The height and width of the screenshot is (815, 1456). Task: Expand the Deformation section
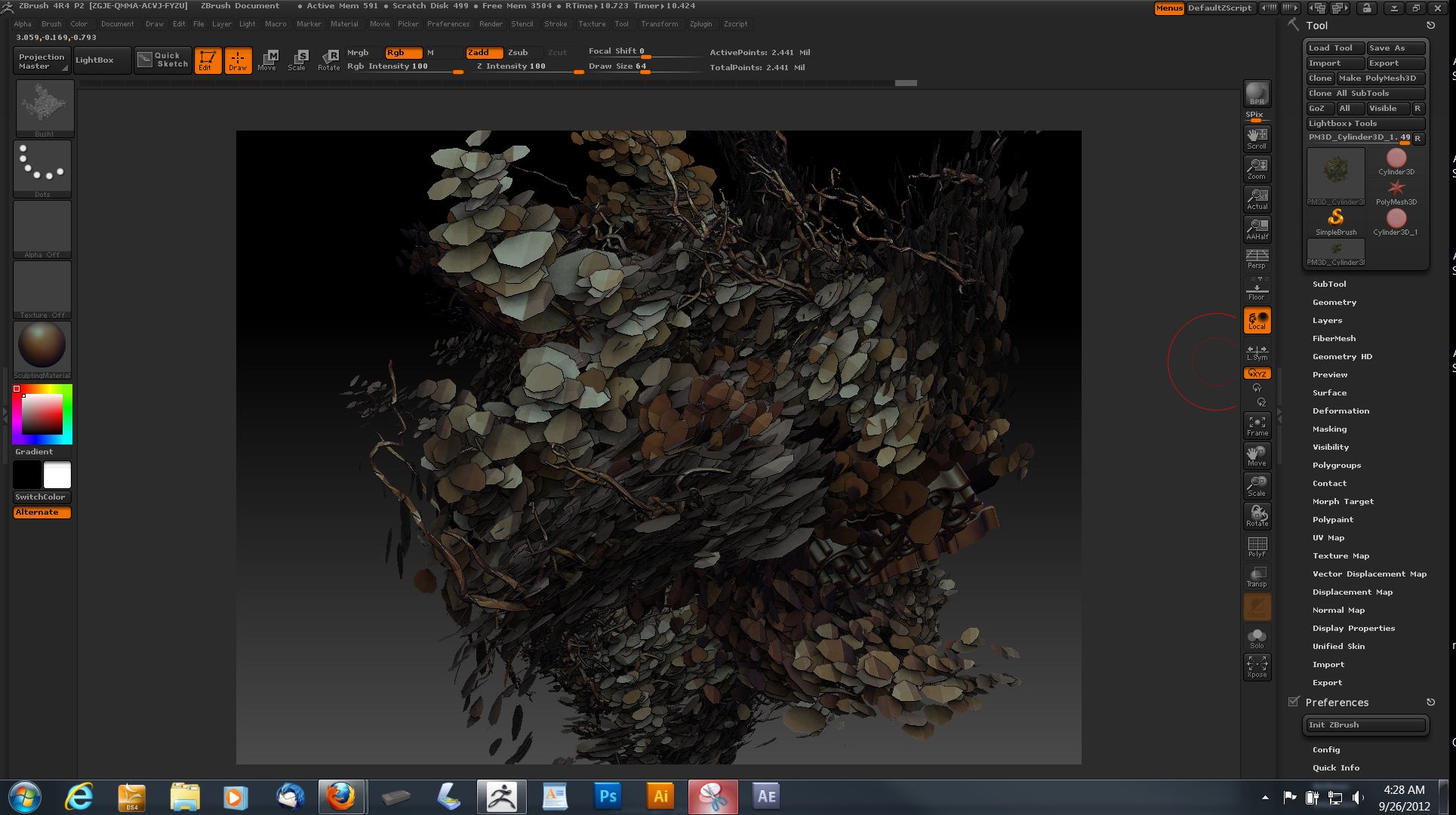point(1341,411)
